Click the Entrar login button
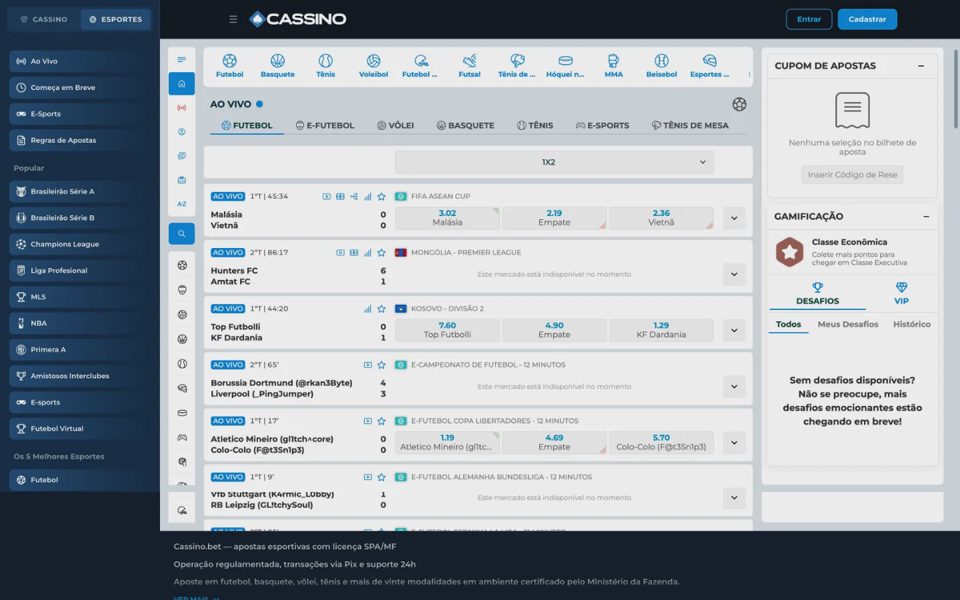The width and height of the screenshot is (960, 600). pos(809,20)
